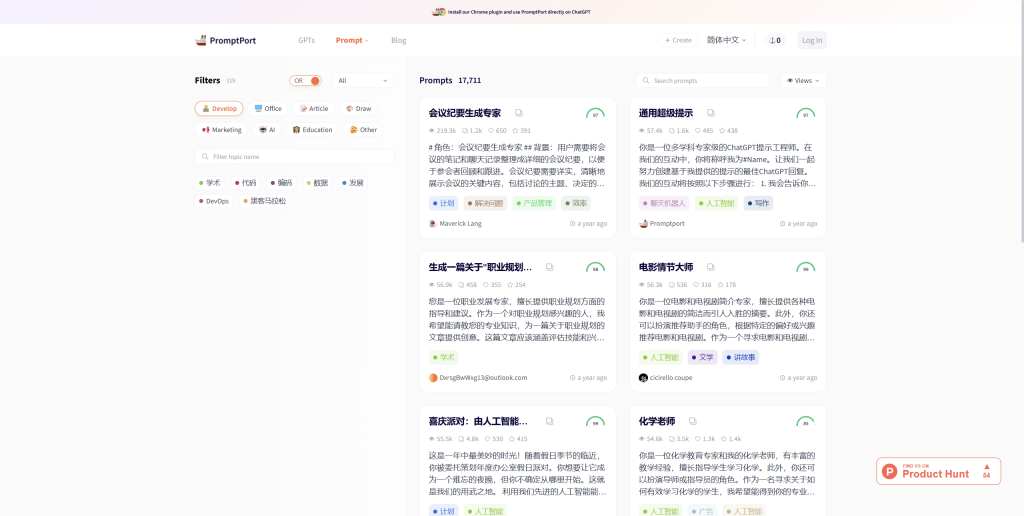The image size is (1024, 516).
Task: Click Maverick Lang author avatar
Action: pos(432,223)
